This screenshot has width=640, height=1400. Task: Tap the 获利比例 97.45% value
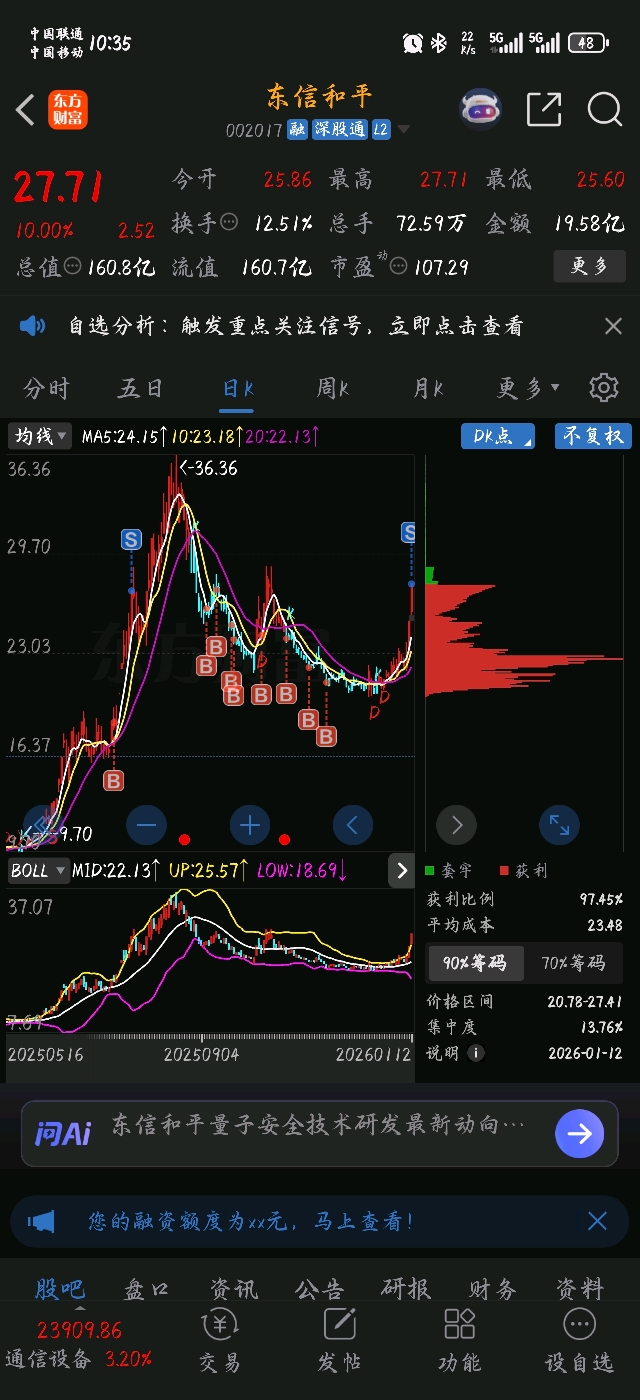[601, 899]
